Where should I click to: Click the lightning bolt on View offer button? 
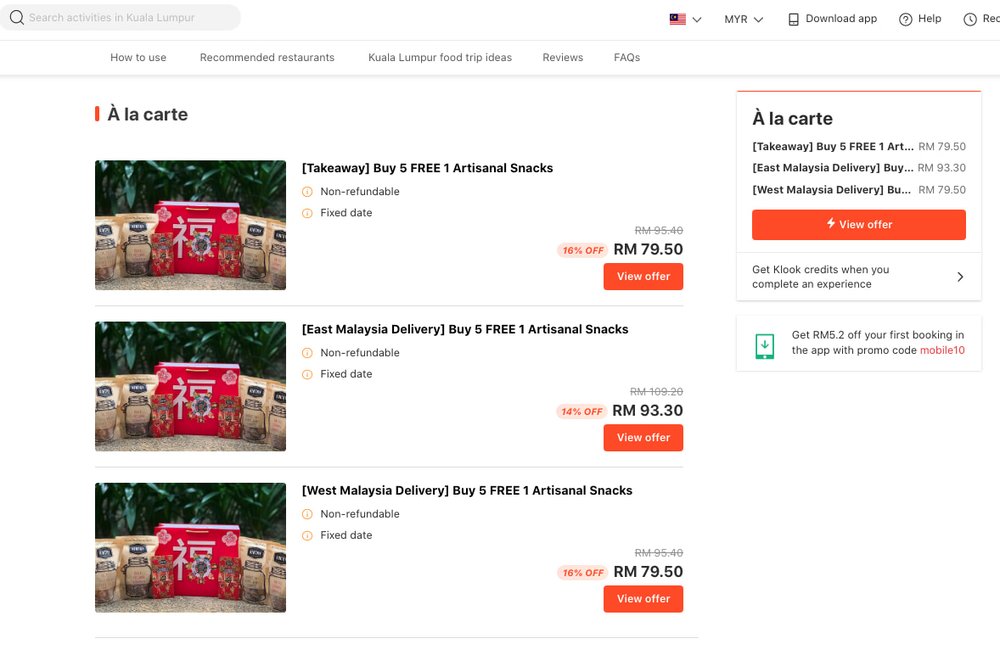tap(831, 225)
